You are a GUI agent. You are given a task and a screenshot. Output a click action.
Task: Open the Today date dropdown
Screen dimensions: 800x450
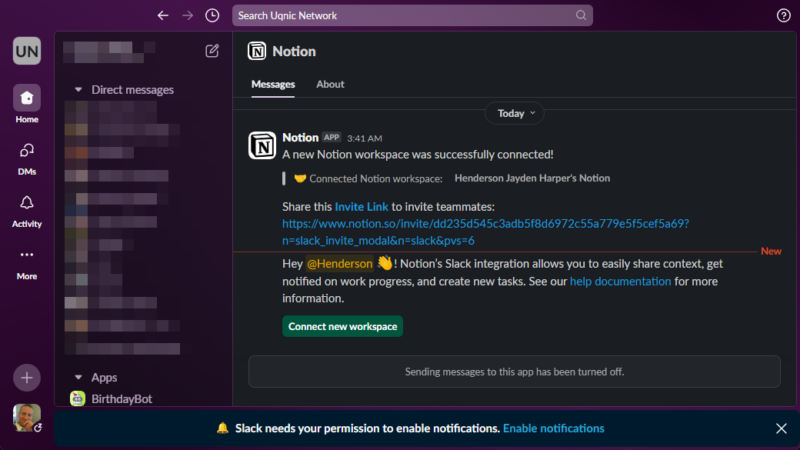tap(515, 113)
